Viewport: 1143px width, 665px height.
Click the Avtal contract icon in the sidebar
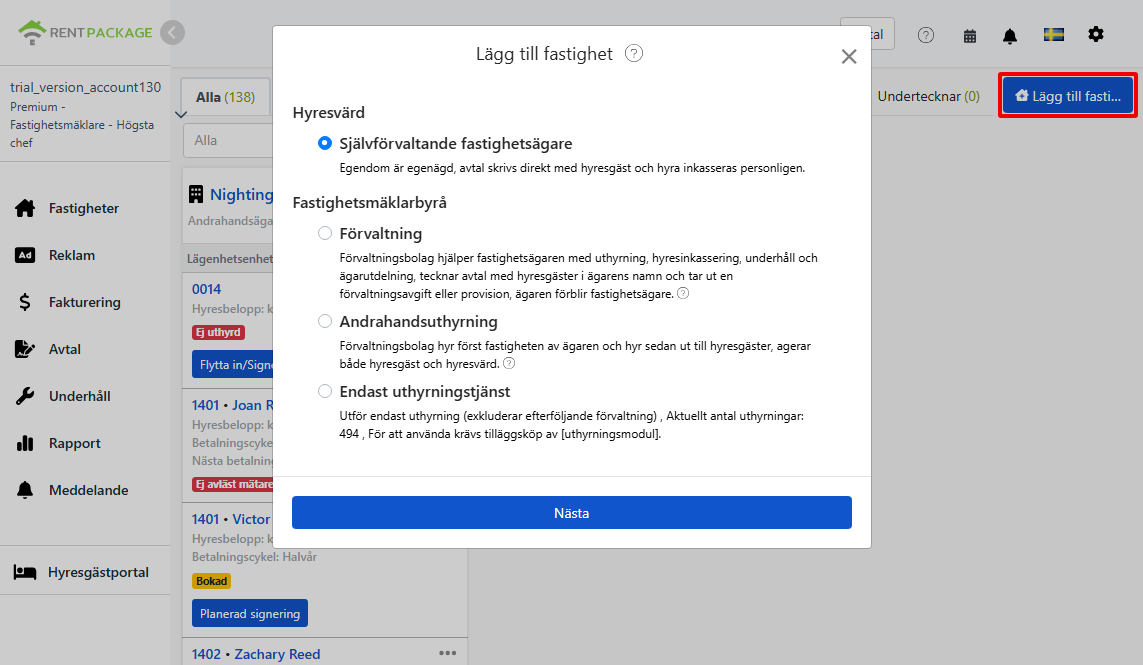pyautogui.click(x=25, y=349)
